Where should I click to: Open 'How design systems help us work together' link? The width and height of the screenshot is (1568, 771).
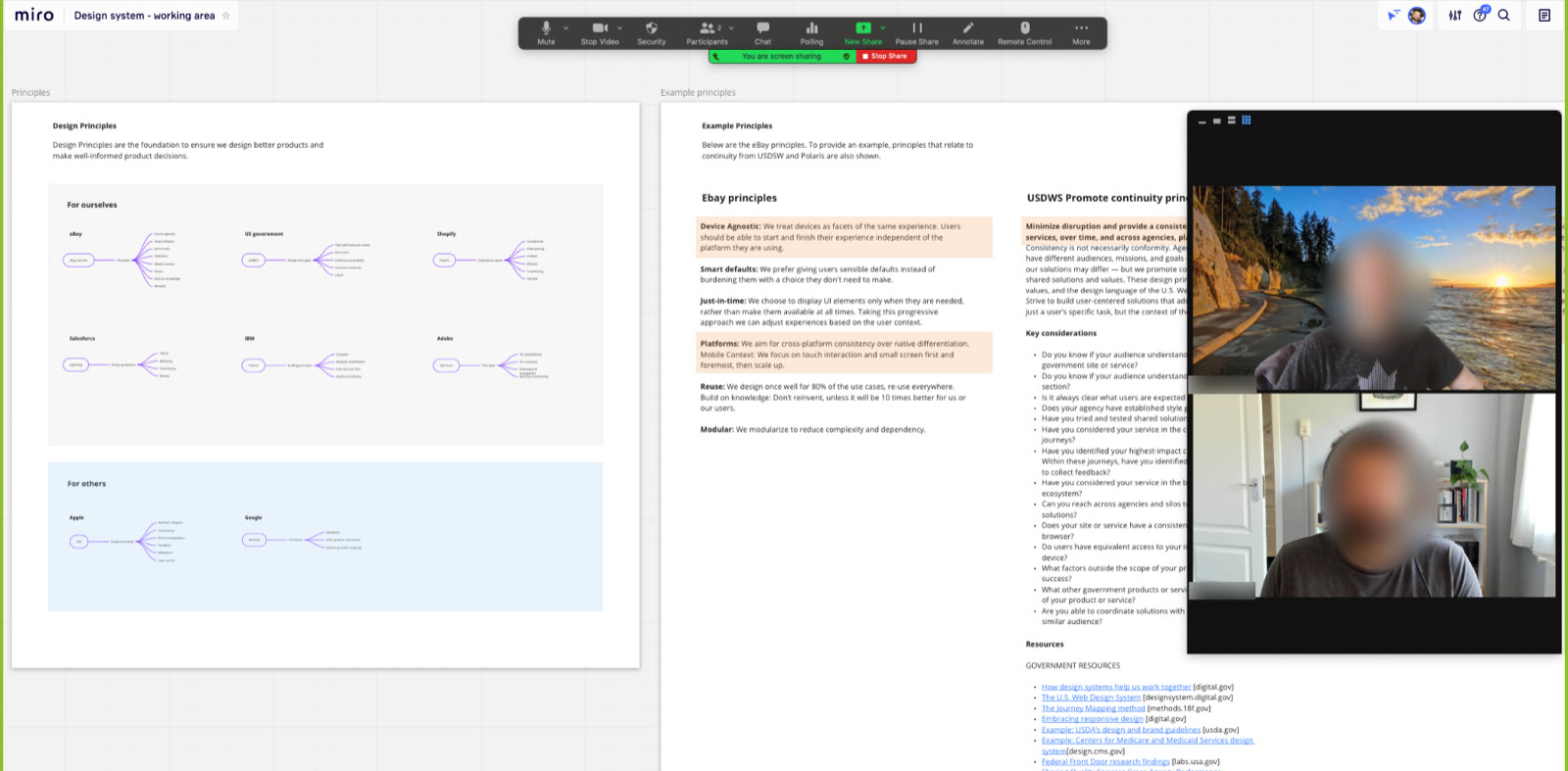pos(1116,687)
